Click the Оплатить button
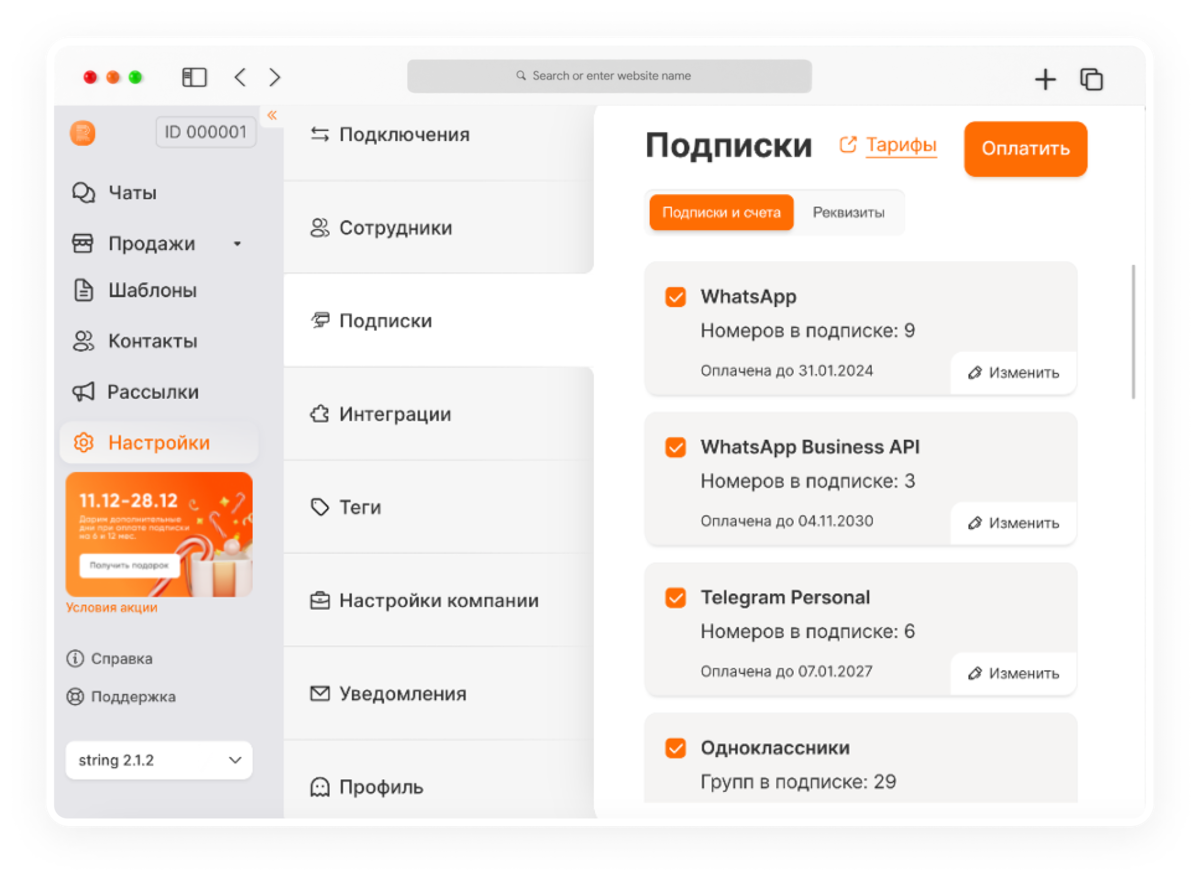 click(x=1025, y=149)
